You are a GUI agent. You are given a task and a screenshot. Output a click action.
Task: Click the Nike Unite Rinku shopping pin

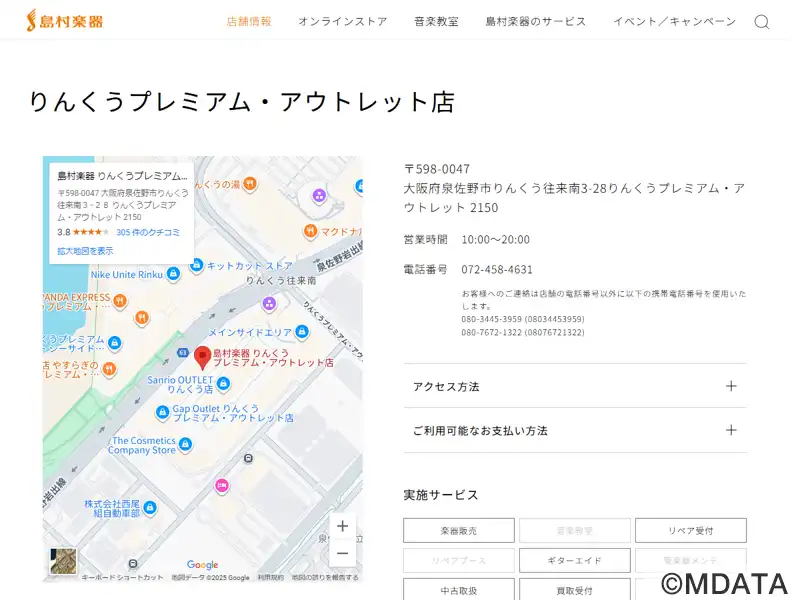[173, 274]
